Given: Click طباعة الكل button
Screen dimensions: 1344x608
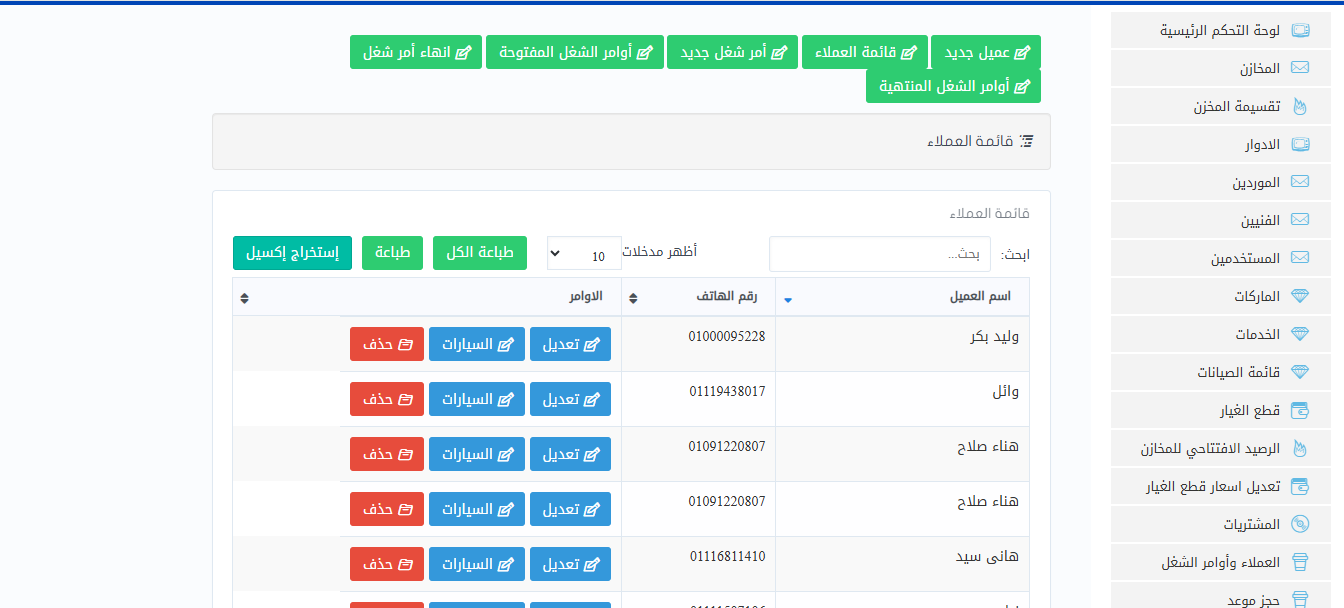Looking at the screenshot, I should pyautogui.click(x=480, y=253).
